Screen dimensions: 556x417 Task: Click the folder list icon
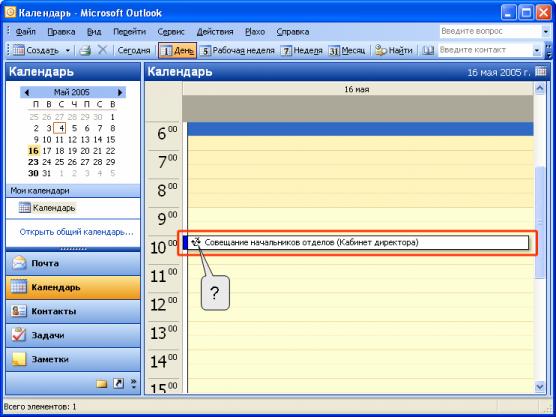click(x=102, y=384)
